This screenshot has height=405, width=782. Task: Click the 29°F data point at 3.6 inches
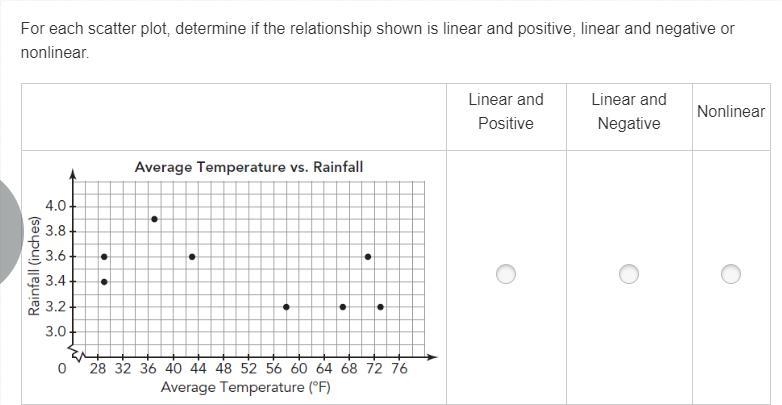click(104, 257)
